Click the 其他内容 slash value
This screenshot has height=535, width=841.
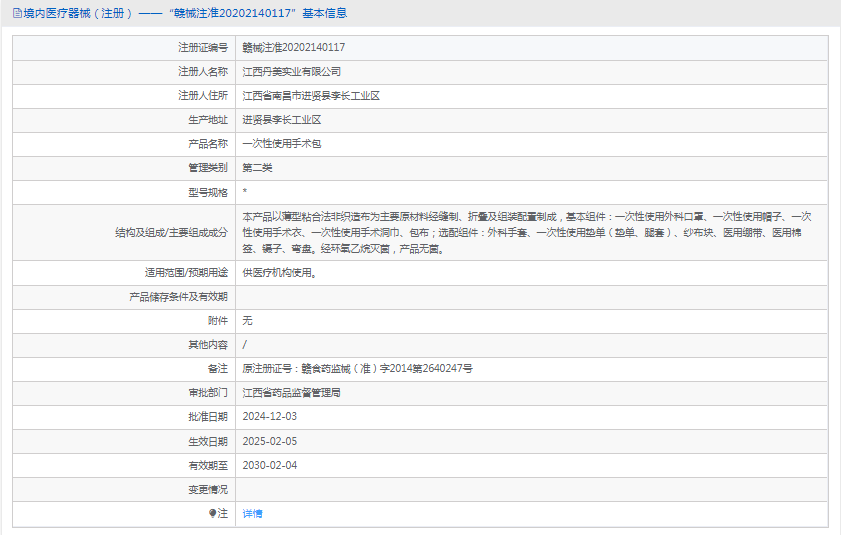[x=245, y=345]
